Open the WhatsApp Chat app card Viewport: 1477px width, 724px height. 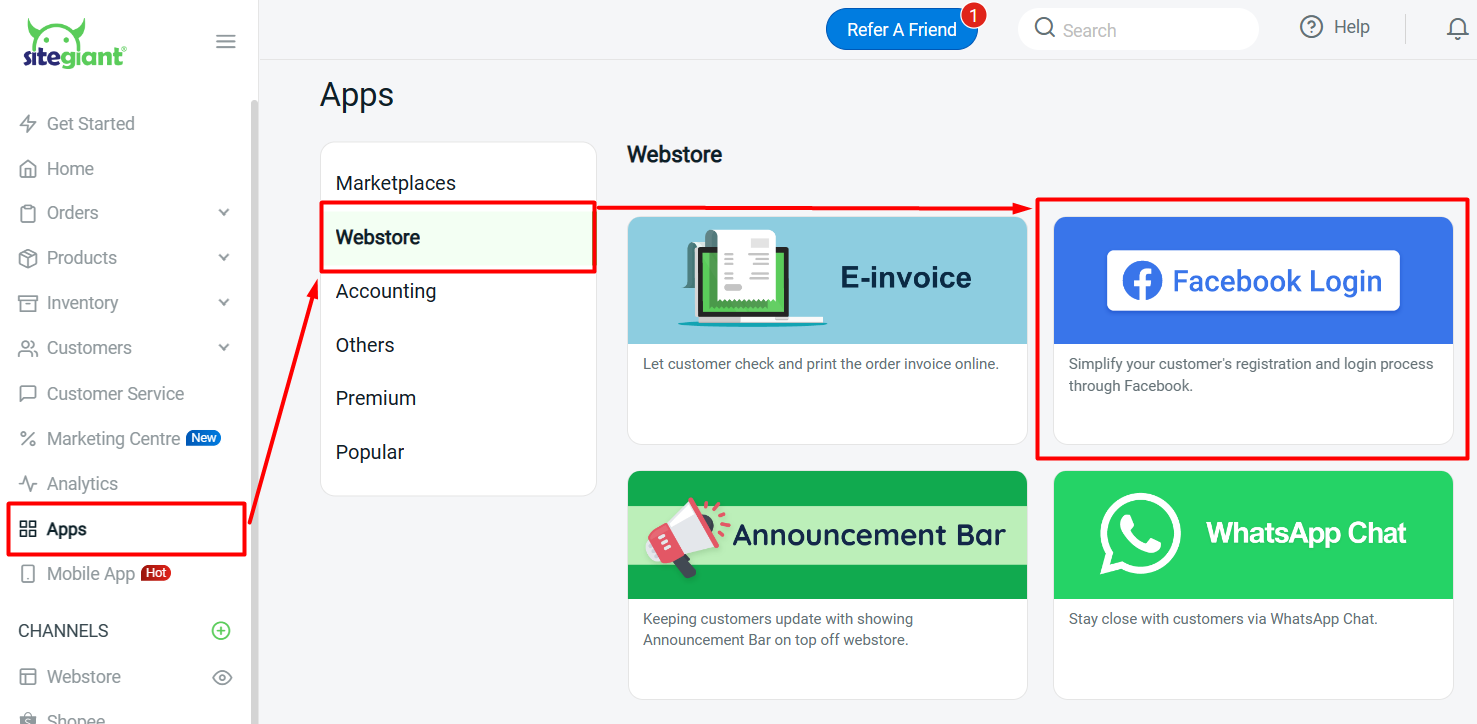coord(1253,585)
